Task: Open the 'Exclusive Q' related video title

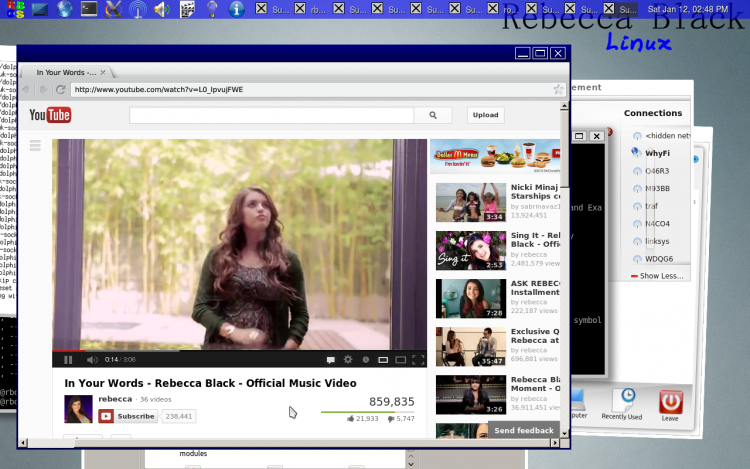Action: [x=535, y=336]
